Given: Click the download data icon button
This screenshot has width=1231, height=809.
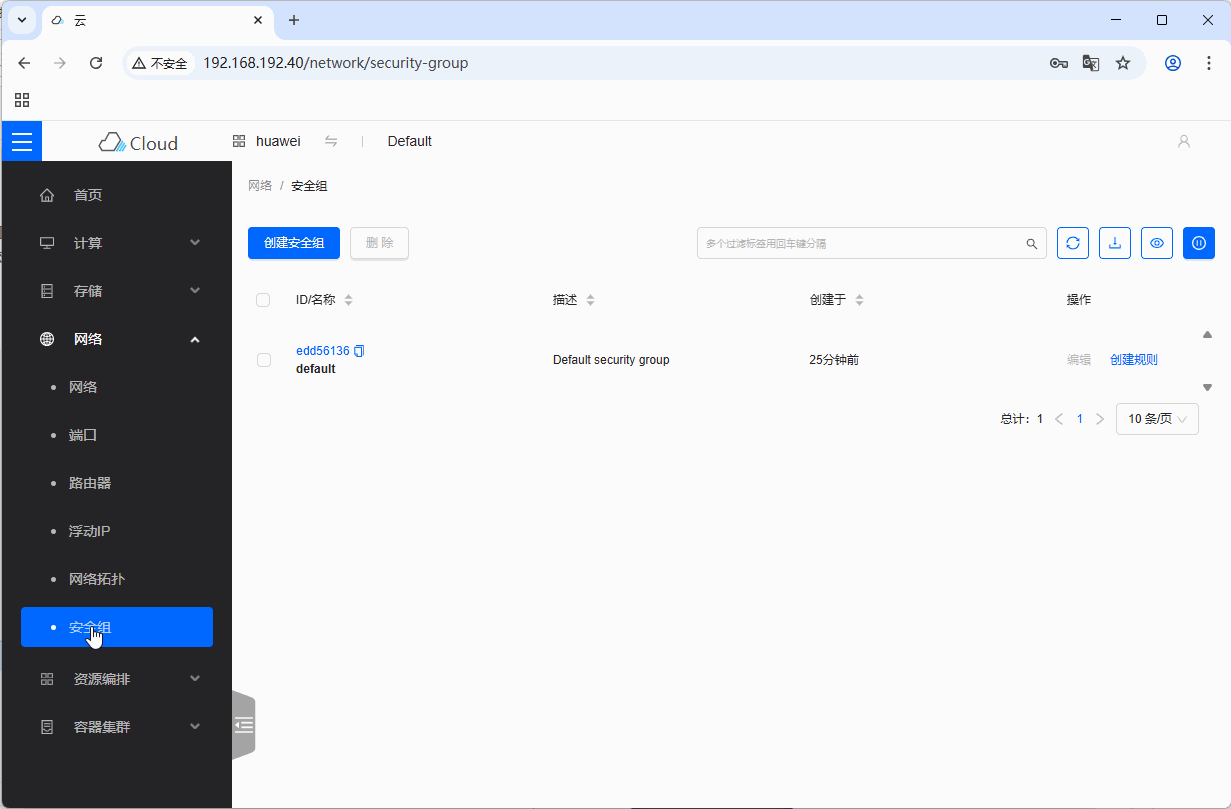Looking at the screenshot, I should (x=1115, y=243).
